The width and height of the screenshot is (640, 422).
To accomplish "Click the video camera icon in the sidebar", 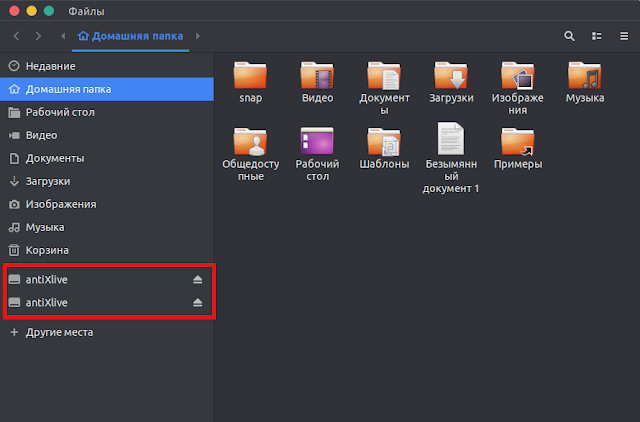I will point(14,135).
